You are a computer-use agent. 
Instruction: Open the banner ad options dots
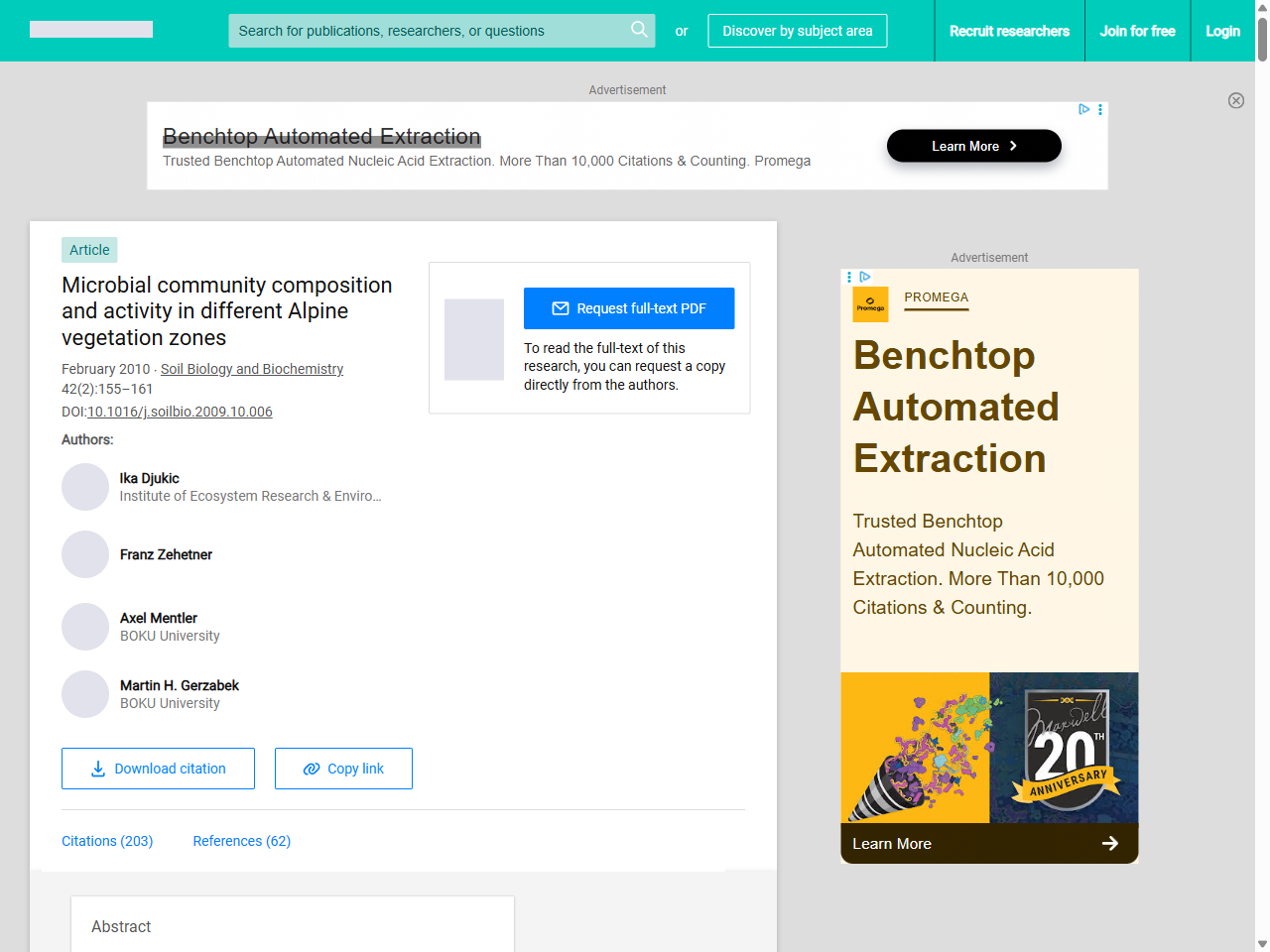click(1100, 109)
